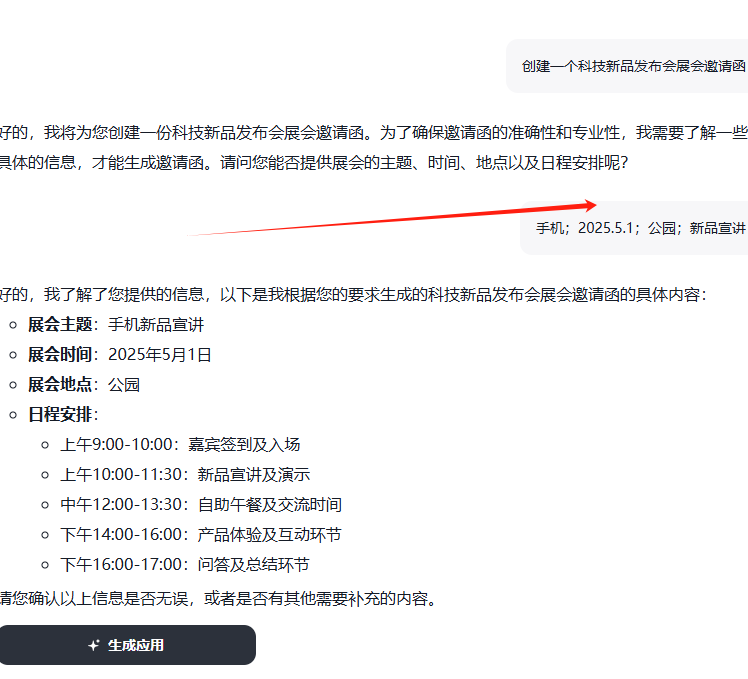Click the 生成应用 button
748x679 pixels.
coord(126,645)
